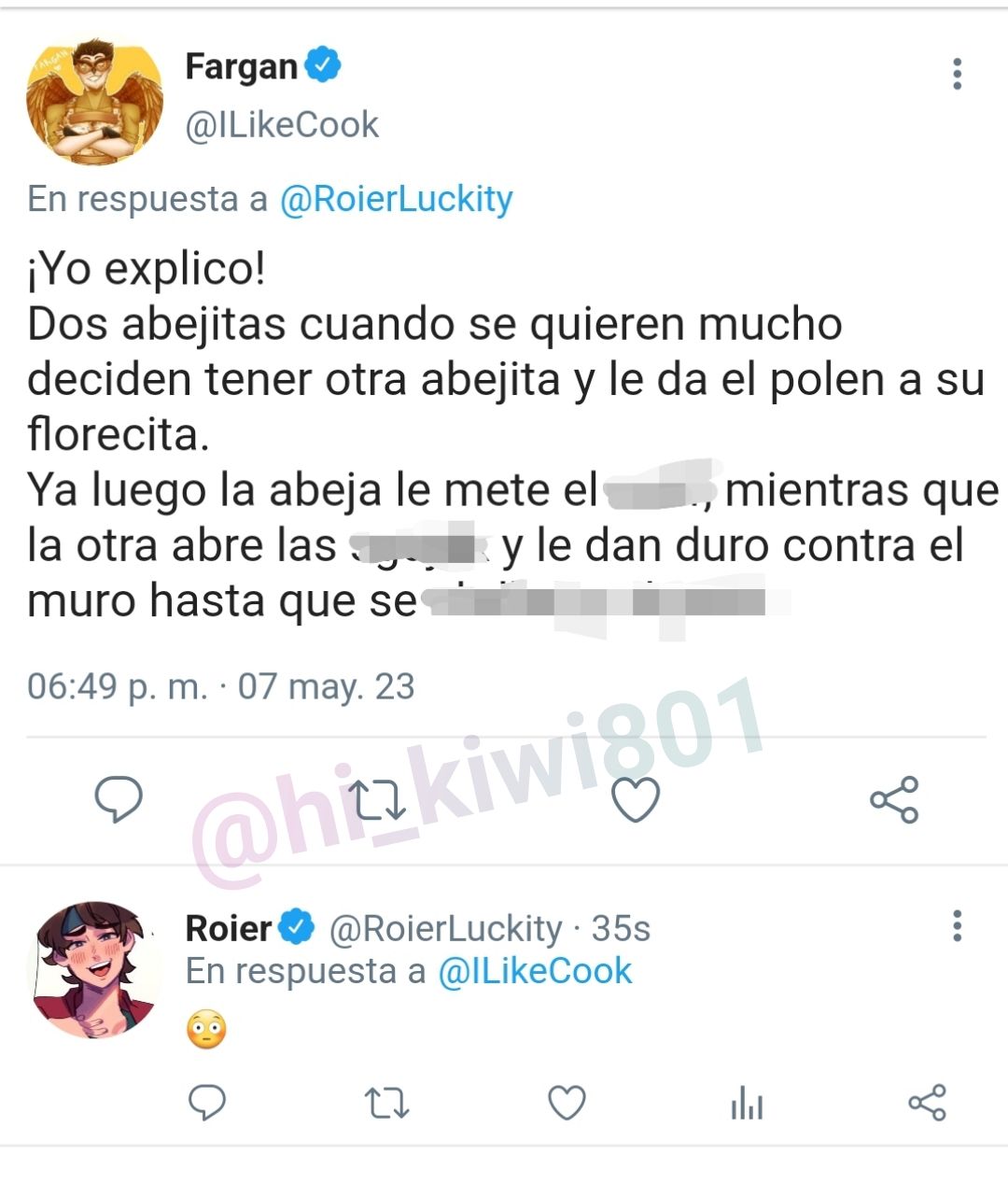Open Roier's display name
This screenshot has width=1008, height=1183.
point(229,928)
